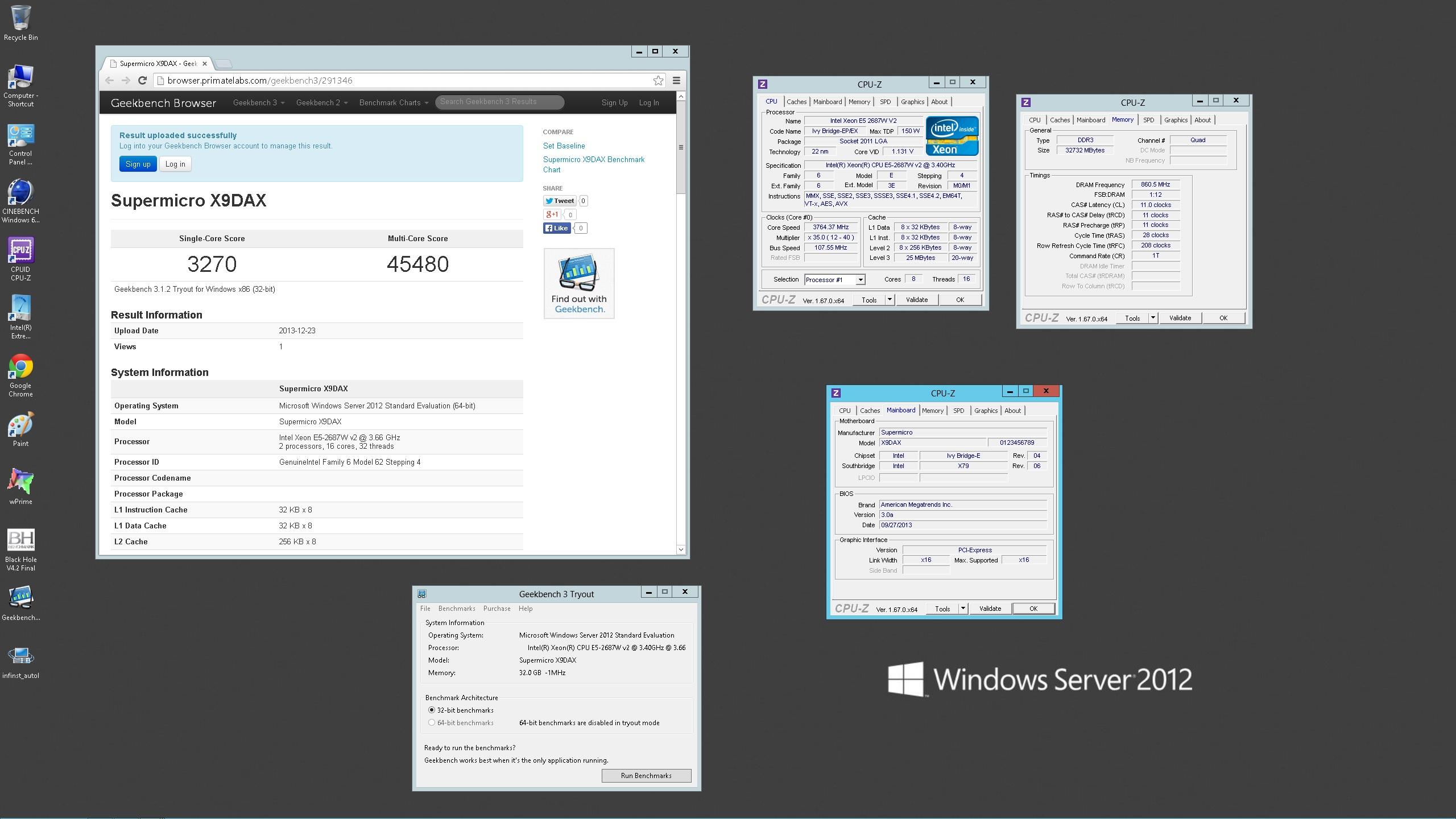Click the Find out with Geekbench banner
The width and height of the screenshot is (1456, 819).
point(579,283)
